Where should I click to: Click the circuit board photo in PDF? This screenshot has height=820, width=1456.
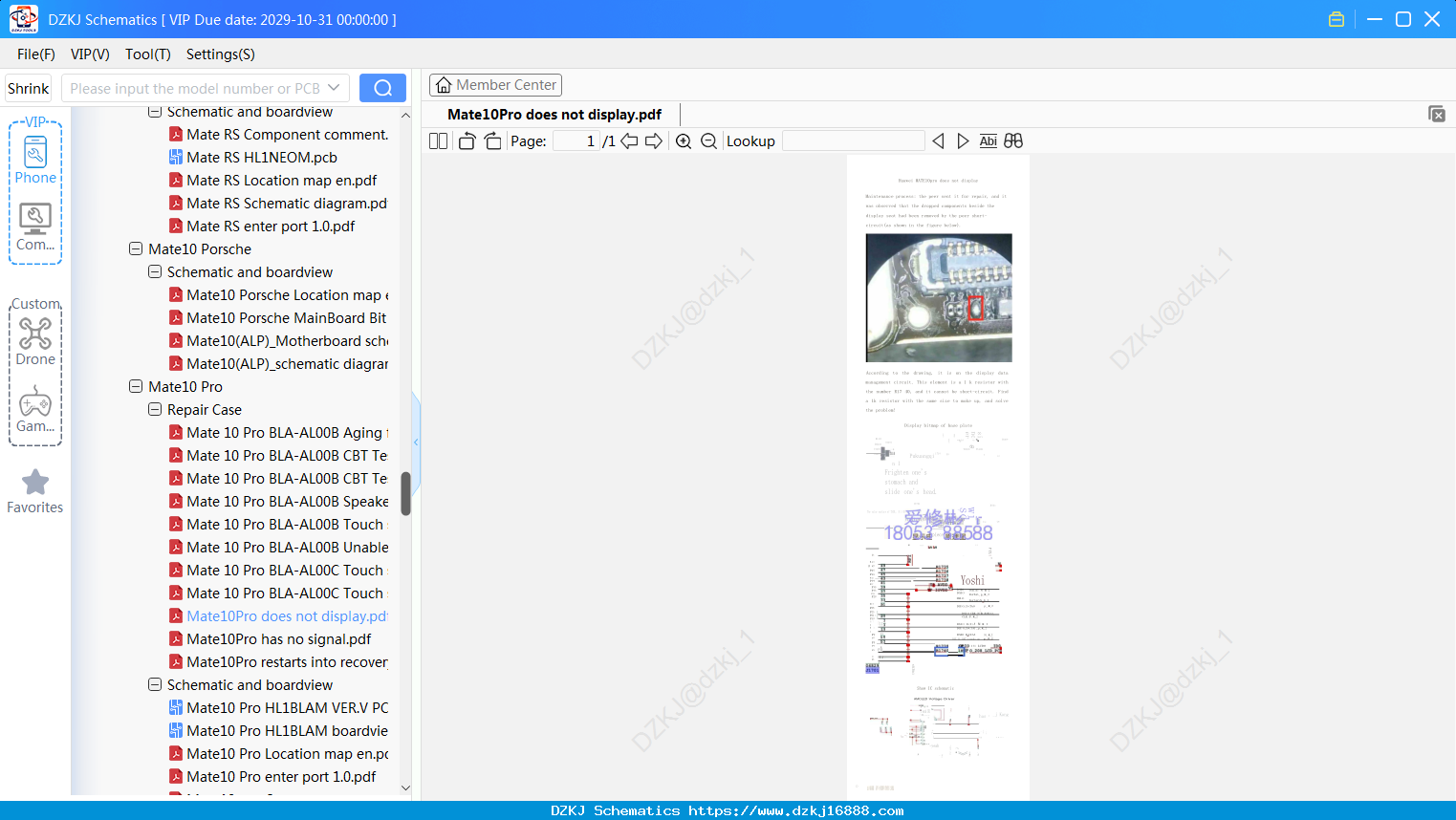pyautogui.click(x=939, y=297)
